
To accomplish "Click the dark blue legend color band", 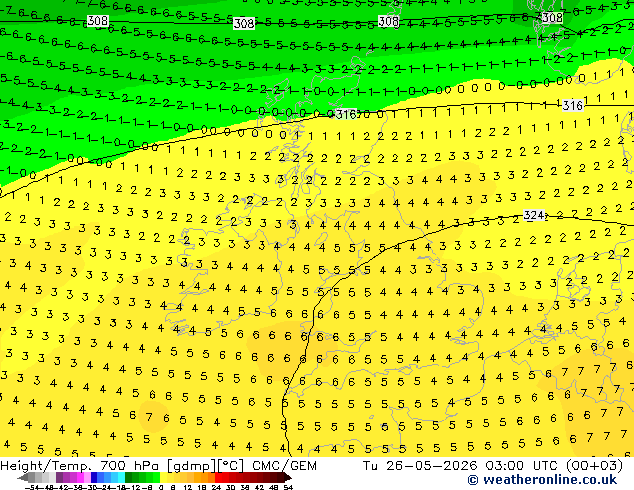I will (x=94, y=477).
